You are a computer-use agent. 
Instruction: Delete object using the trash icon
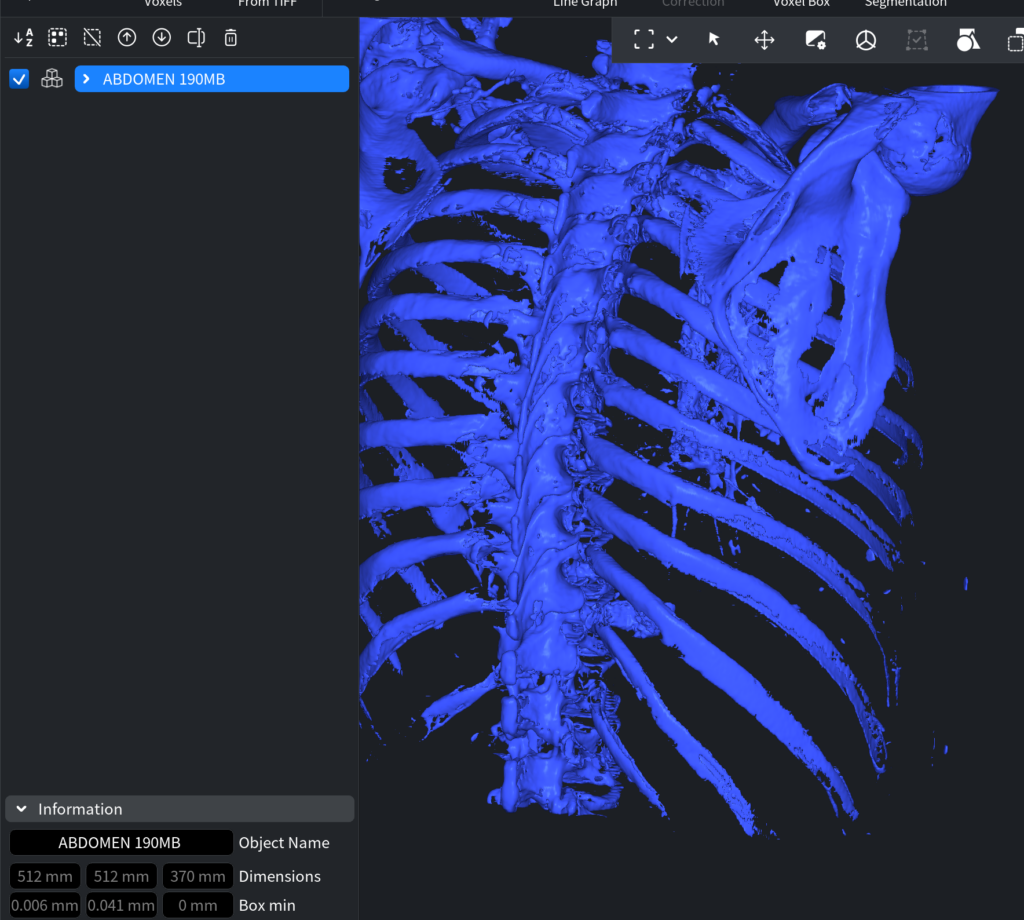coord(231,38)
